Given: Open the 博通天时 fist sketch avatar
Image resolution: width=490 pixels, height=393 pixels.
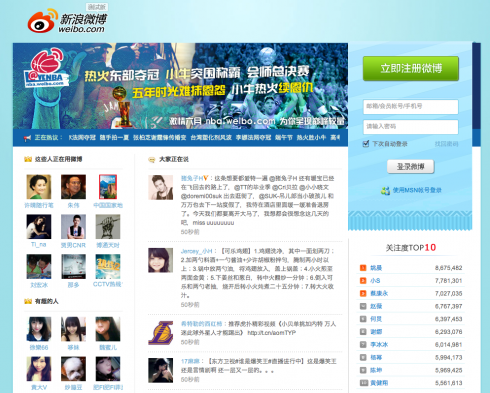Looking at the screenshot, I should tap(108, 227).
